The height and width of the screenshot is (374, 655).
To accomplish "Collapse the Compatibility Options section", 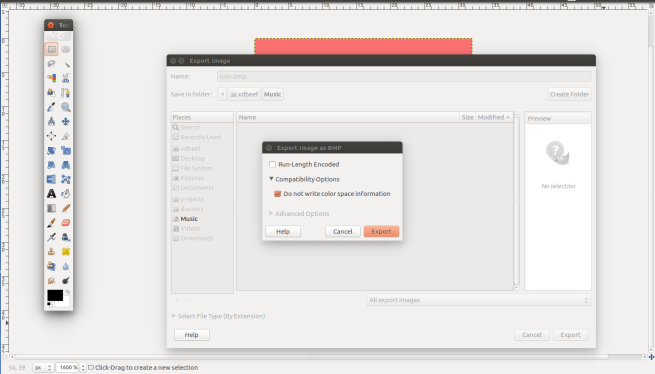I will pyautogui.click(x=271, y=179).
